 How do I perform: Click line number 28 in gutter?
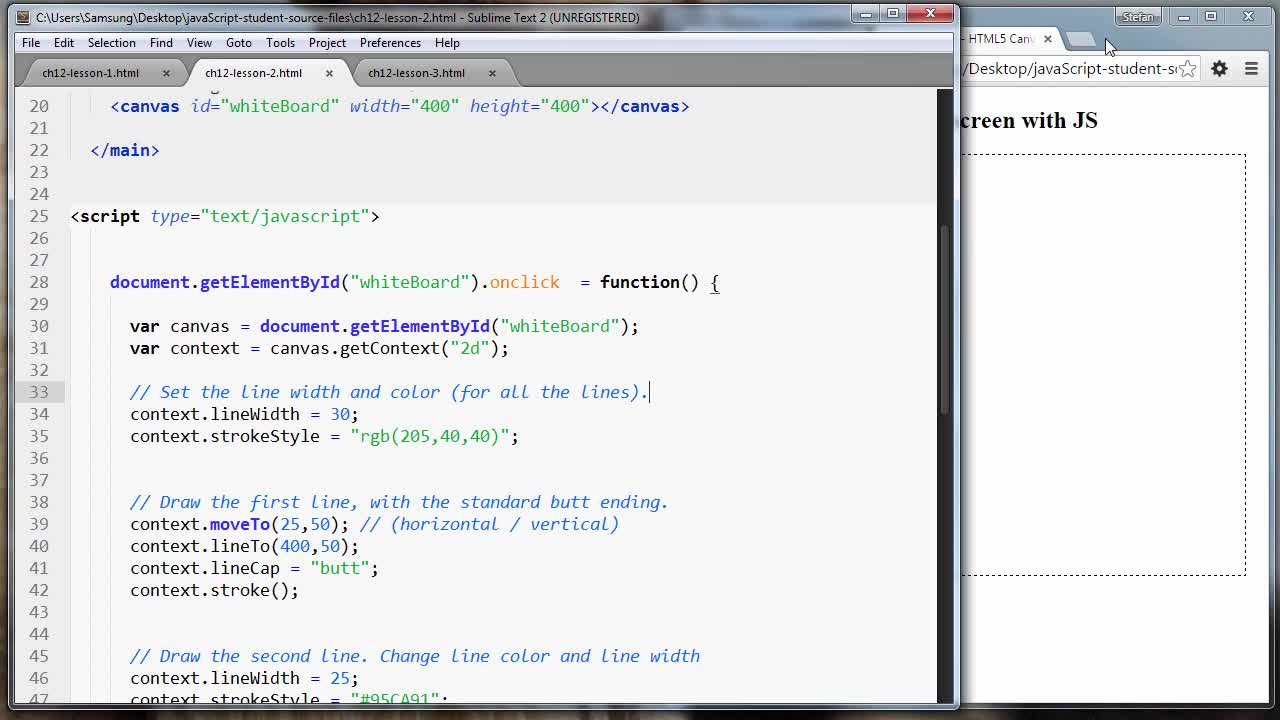38,282
